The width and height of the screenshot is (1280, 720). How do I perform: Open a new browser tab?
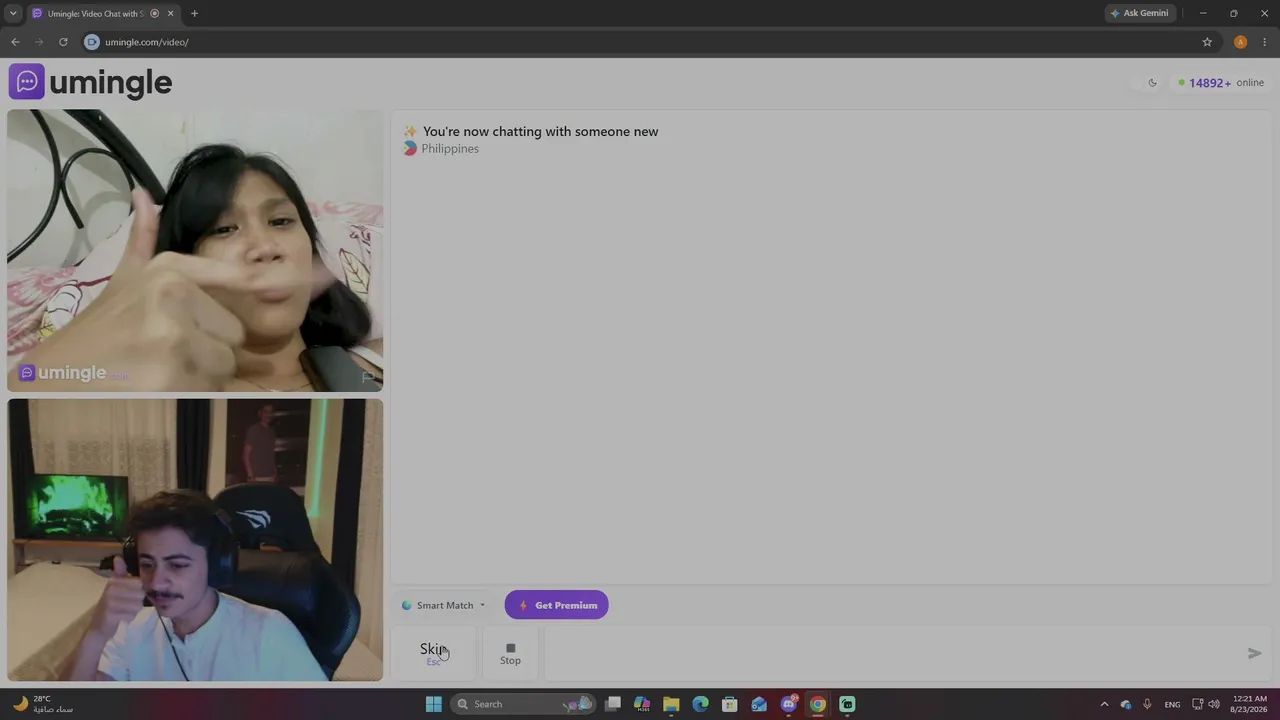coord(194,13)
